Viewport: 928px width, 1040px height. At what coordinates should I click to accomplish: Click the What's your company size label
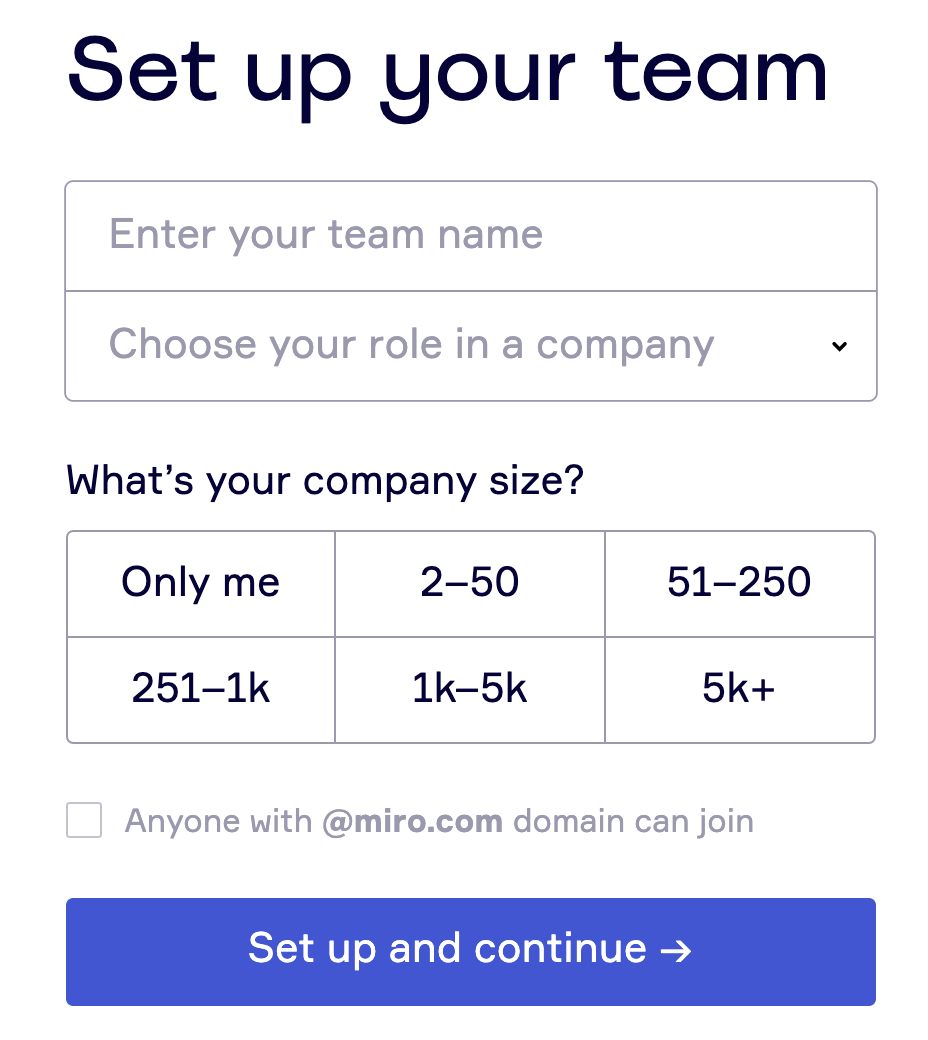(x=325, y=481)
